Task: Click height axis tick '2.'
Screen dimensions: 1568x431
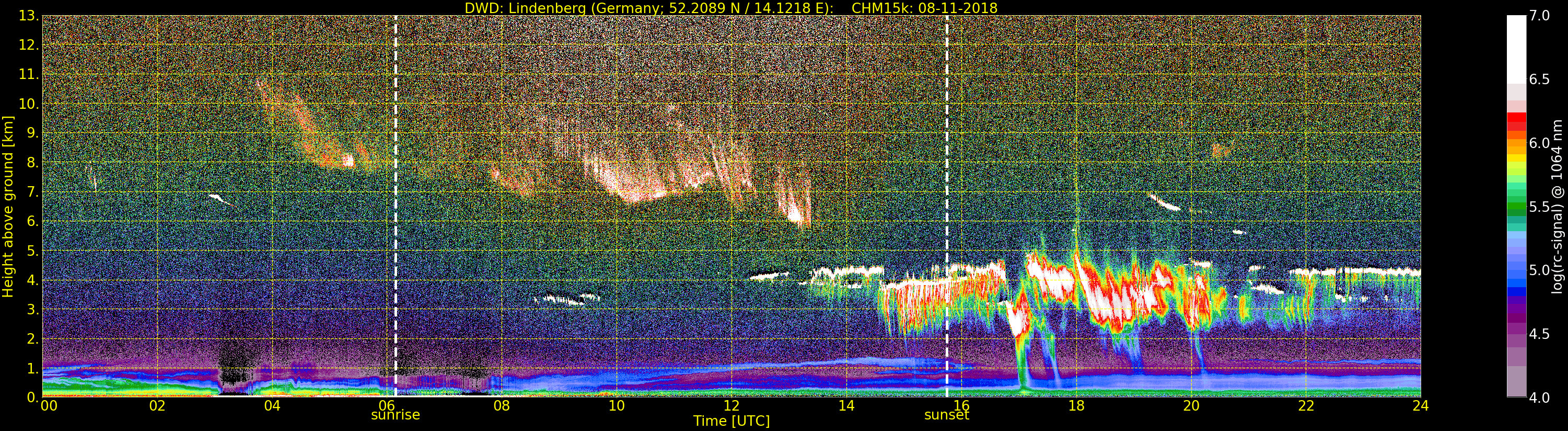Action: click(x=32, y=338)
